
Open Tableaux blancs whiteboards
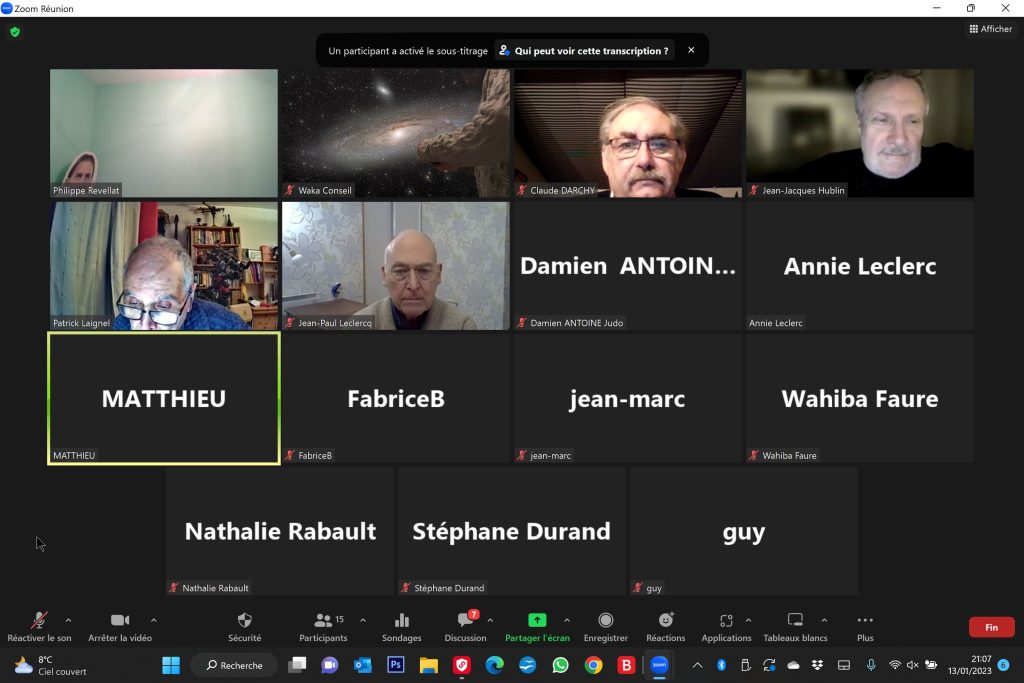[795, 627]
